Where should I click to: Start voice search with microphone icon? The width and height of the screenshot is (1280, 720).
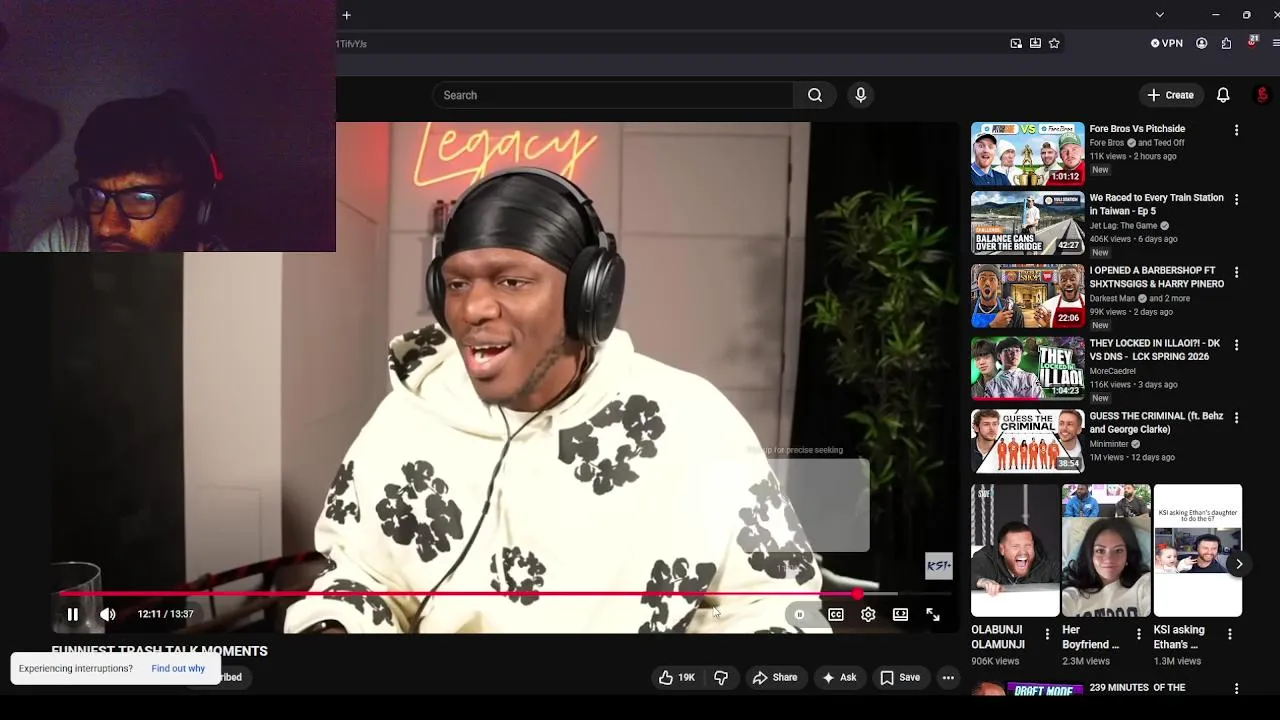click(x=860, y=95)
